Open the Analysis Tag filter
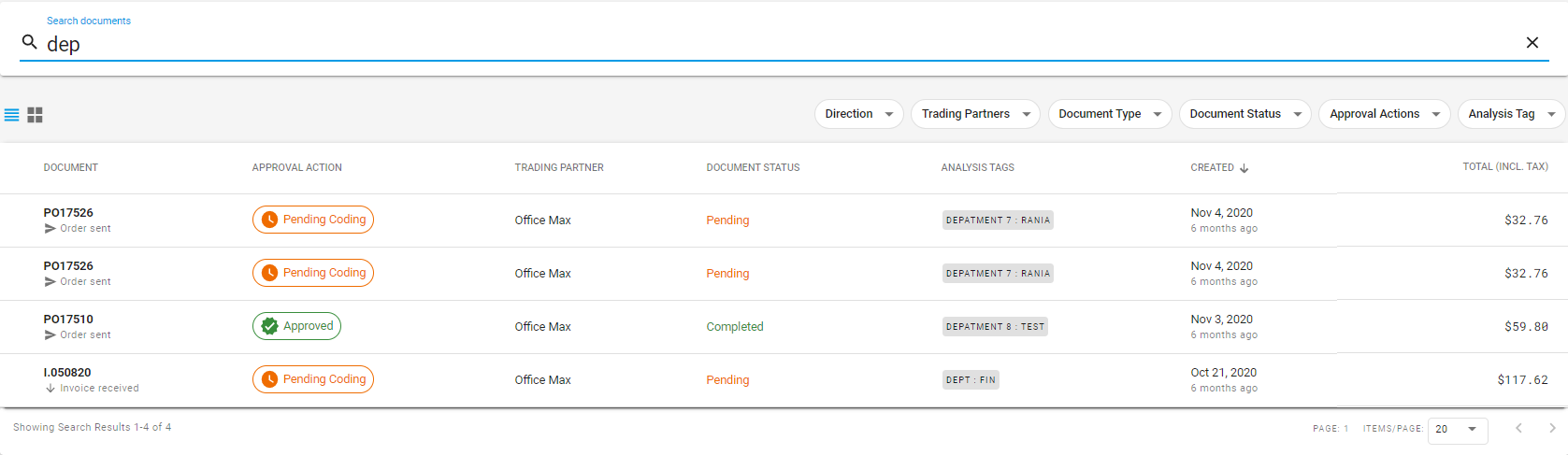Image resolution: width=1568 pixels, height=455 pixels. point(1510,114)
